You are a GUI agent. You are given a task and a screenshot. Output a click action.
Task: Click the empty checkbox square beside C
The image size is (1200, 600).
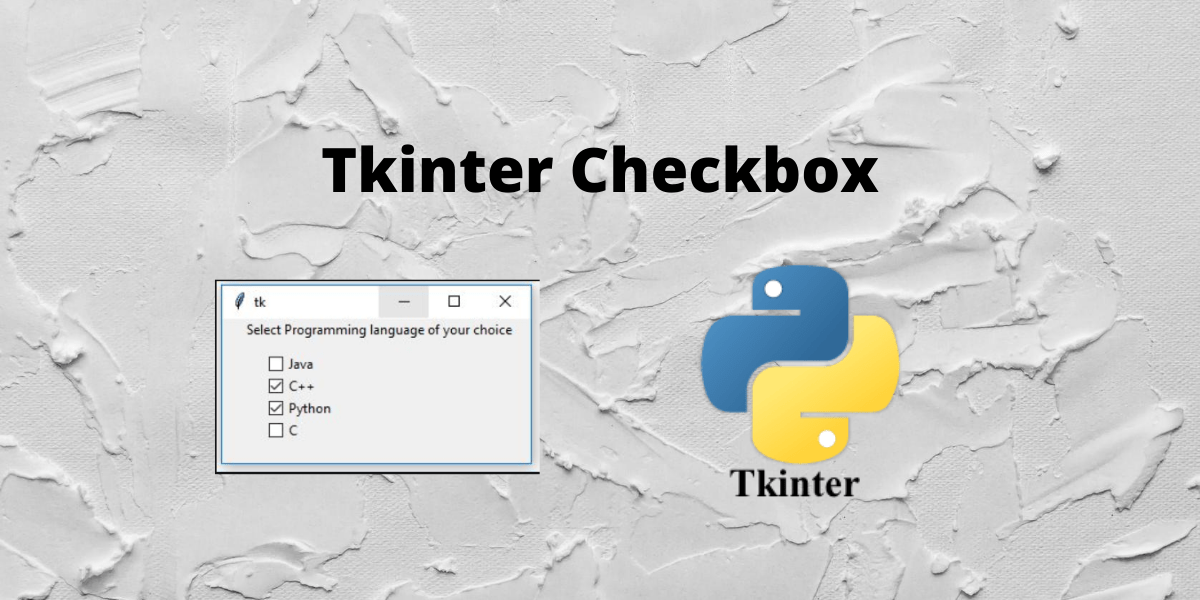275,431
